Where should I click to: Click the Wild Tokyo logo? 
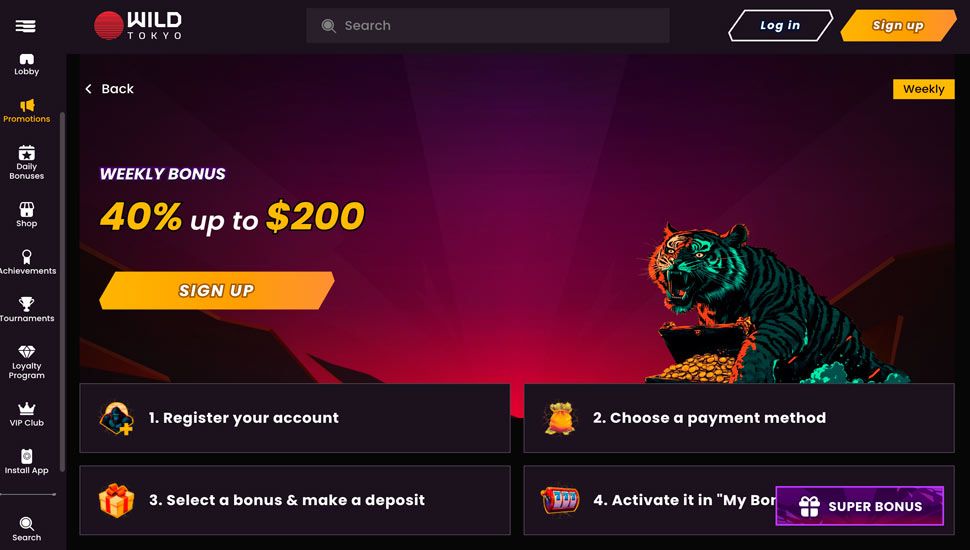(138, 25)
